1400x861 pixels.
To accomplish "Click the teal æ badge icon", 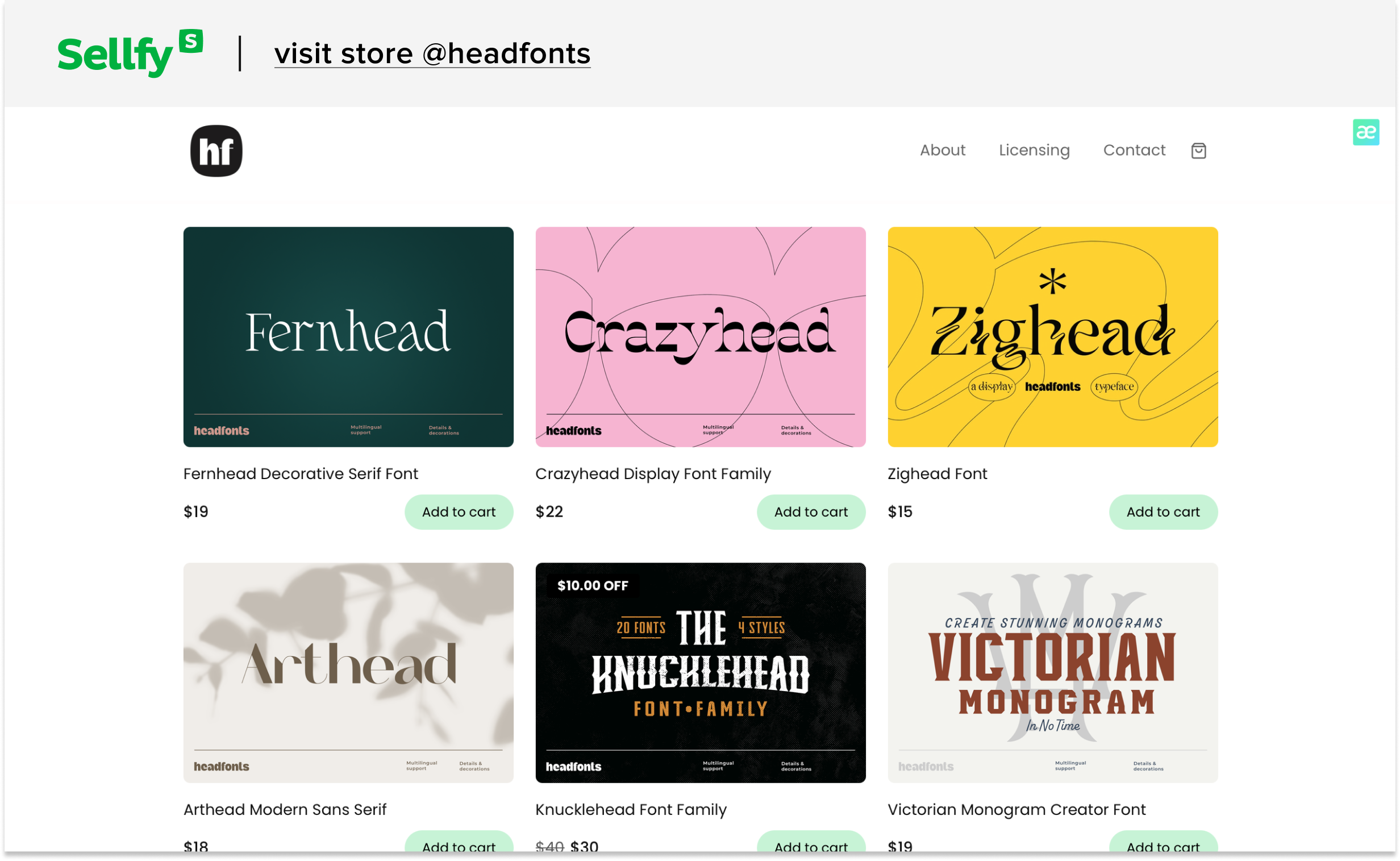I will pos(1366,132).
